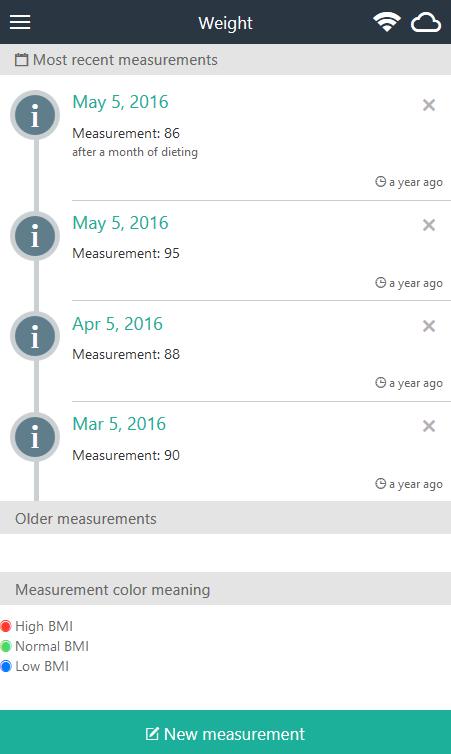Viewport: 451px width, 754px height.
Task: Open info icon for the 95 measurement
Action: tap(35, 236)
